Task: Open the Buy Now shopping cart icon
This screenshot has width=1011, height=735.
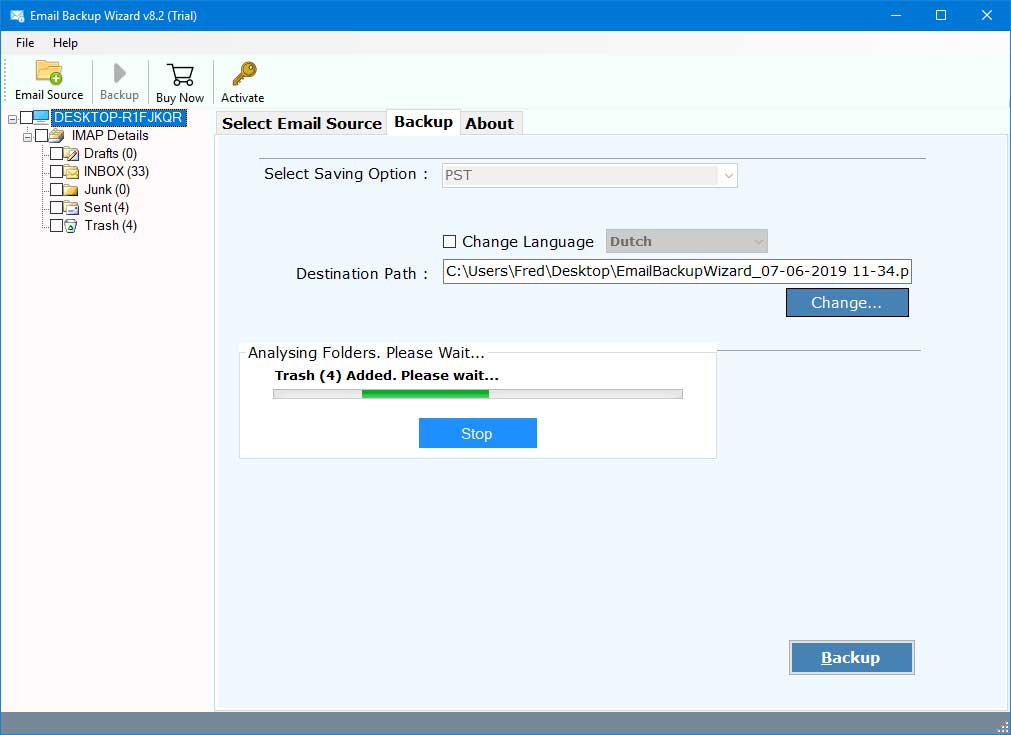Action: pos(180,74)
